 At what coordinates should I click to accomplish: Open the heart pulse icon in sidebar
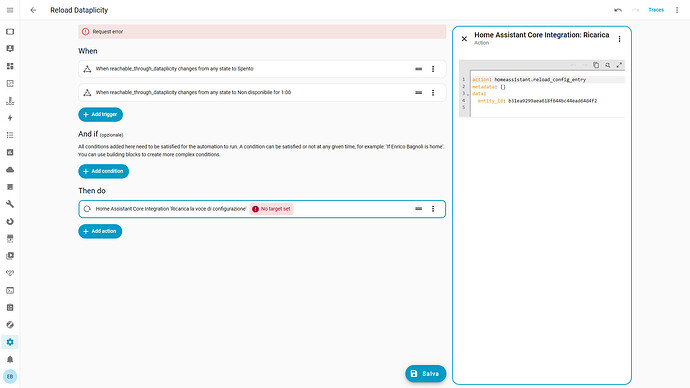pyautogui.click(x=10, y=273)
